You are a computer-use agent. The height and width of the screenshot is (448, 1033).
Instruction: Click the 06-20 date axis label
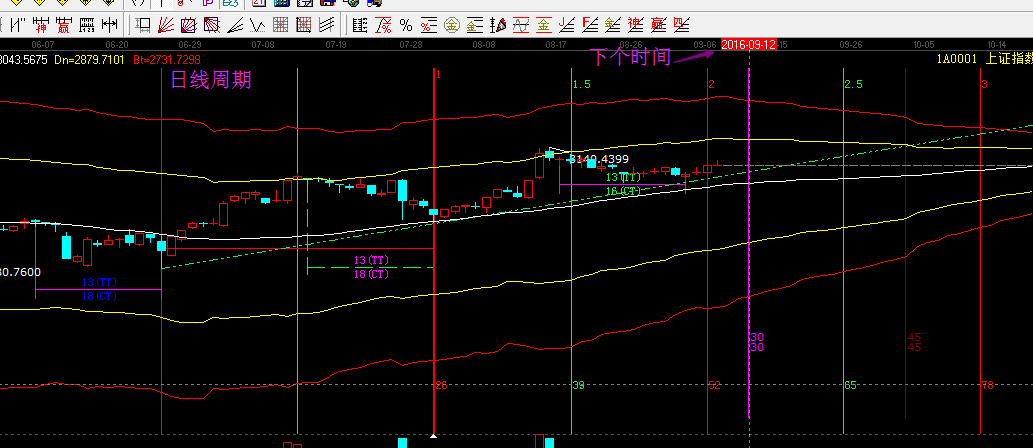point(116,45)
